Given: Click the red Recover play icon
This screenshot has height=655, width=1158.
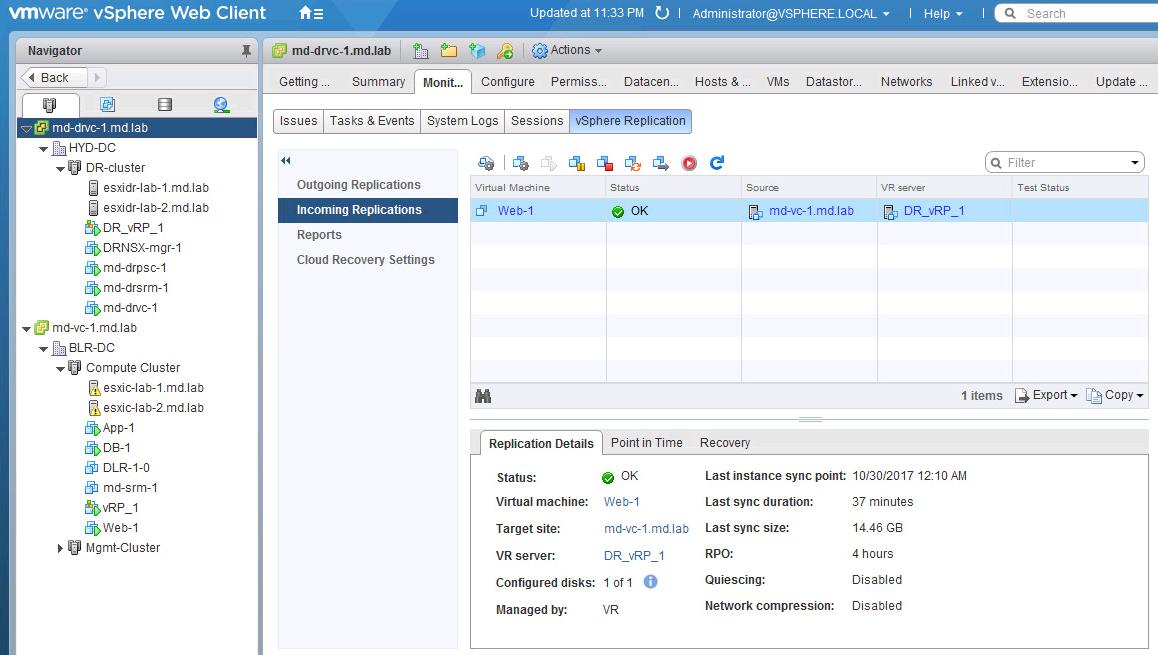Looking at the screenshot, I should [x=689, y=163].
